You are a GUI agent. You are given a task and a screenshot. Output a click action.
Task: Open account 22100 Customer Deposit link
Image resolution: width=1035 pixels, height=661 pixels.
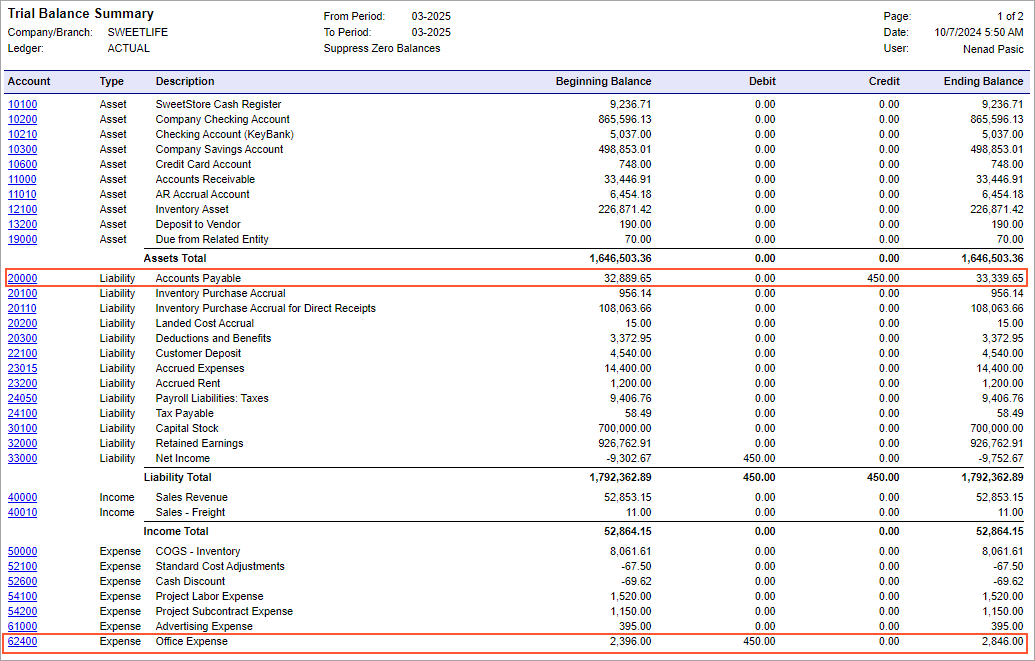click(x=22, y=353)
